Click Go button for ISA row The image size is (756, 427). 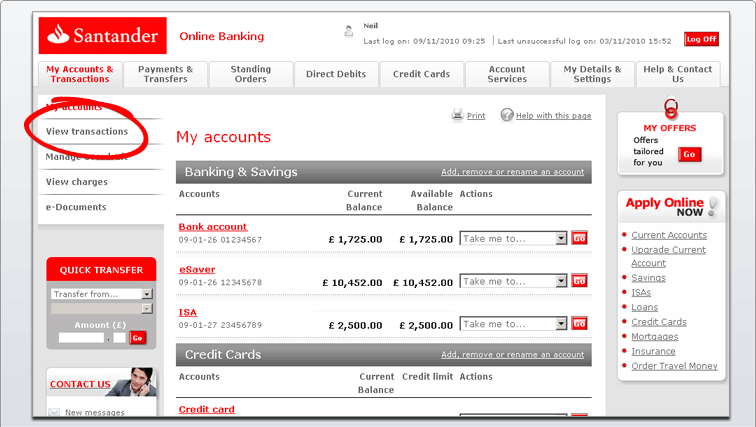click(x=579, y=323)
